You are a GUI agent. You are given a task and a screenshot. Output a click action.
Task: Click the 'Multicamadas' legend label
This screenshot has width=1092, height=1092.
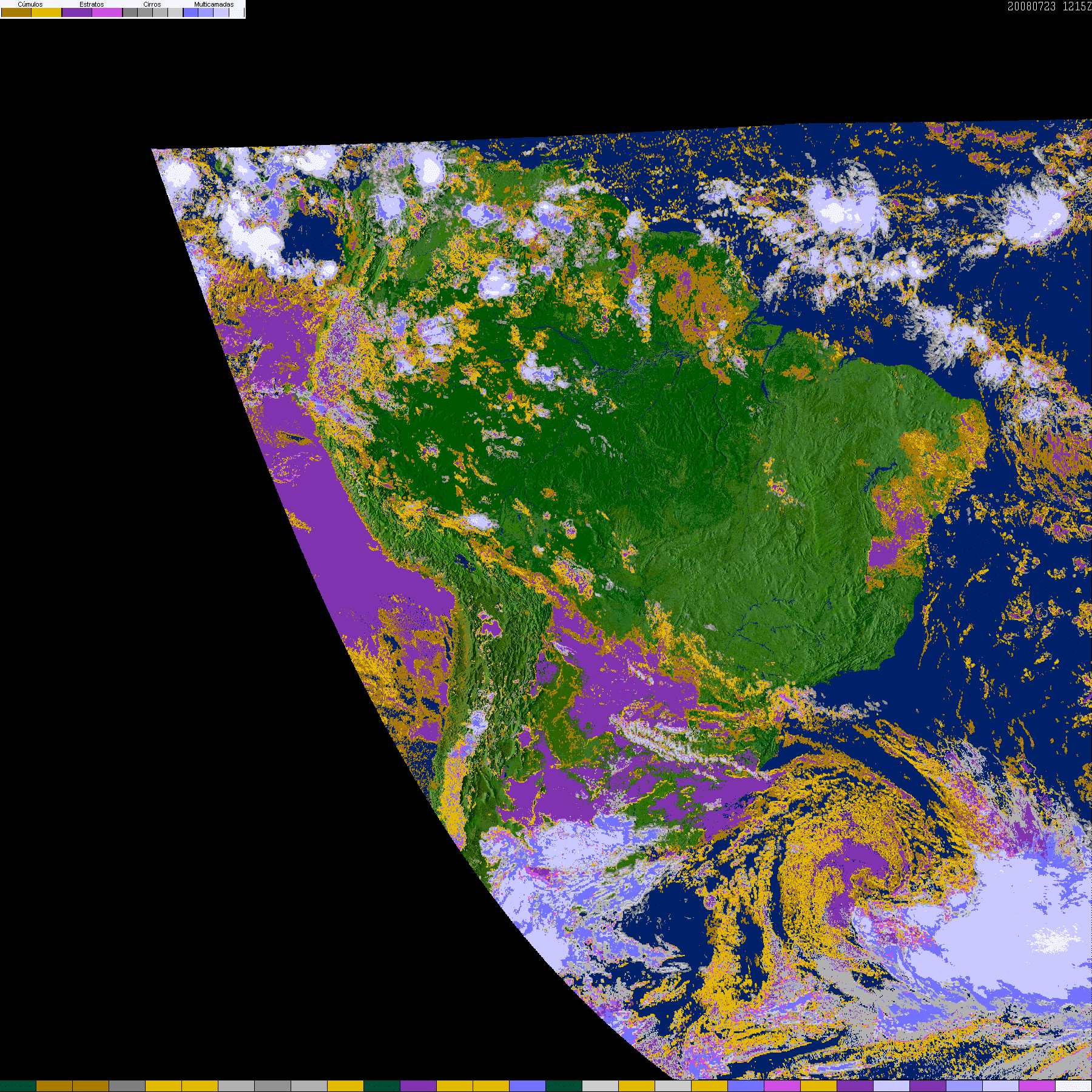click(214, 4)
